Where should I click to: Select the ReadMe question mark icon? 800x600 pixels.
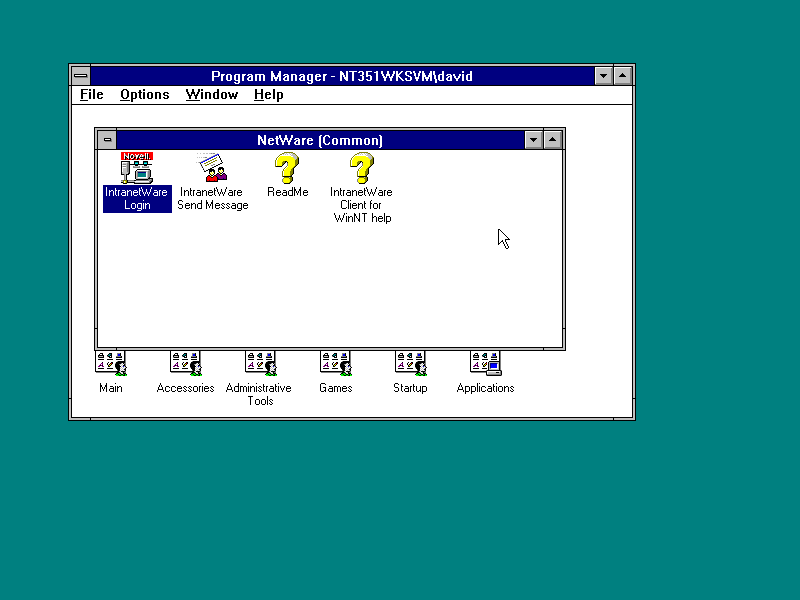click(287, 168)
